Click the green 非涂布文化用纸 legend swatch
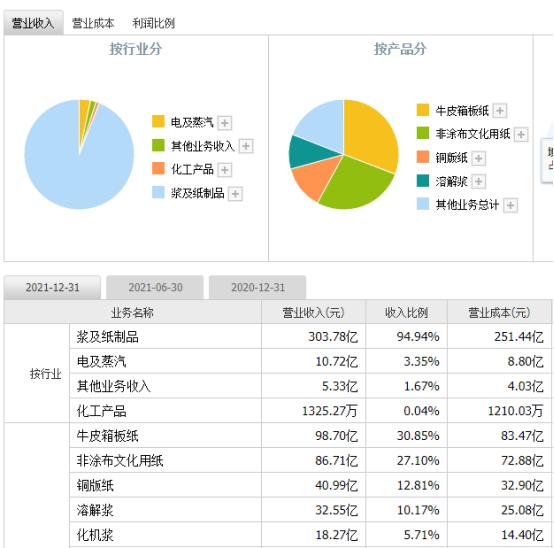 tap(423, 133)
